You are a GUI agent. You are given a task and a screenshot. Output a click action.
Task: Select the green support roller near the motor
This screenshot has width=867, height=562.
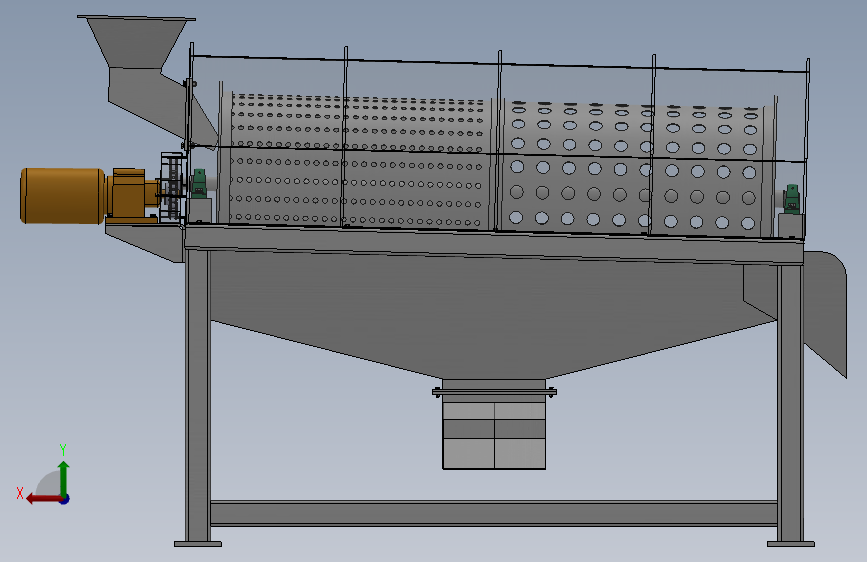[x=199, y=183]
